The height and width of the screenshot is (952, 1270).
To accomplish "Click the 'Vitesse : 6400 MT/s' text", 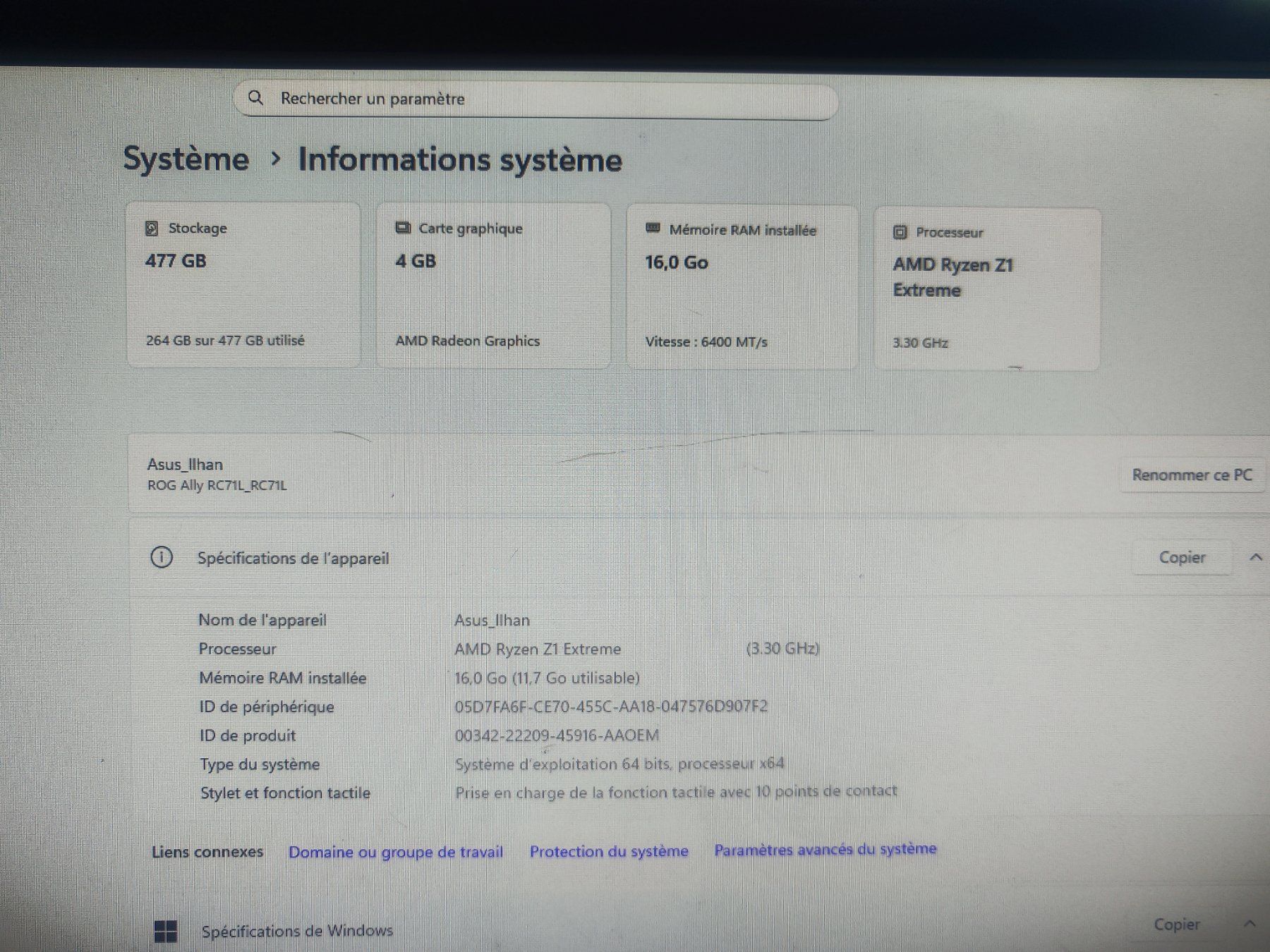I will tap(706, 342).
